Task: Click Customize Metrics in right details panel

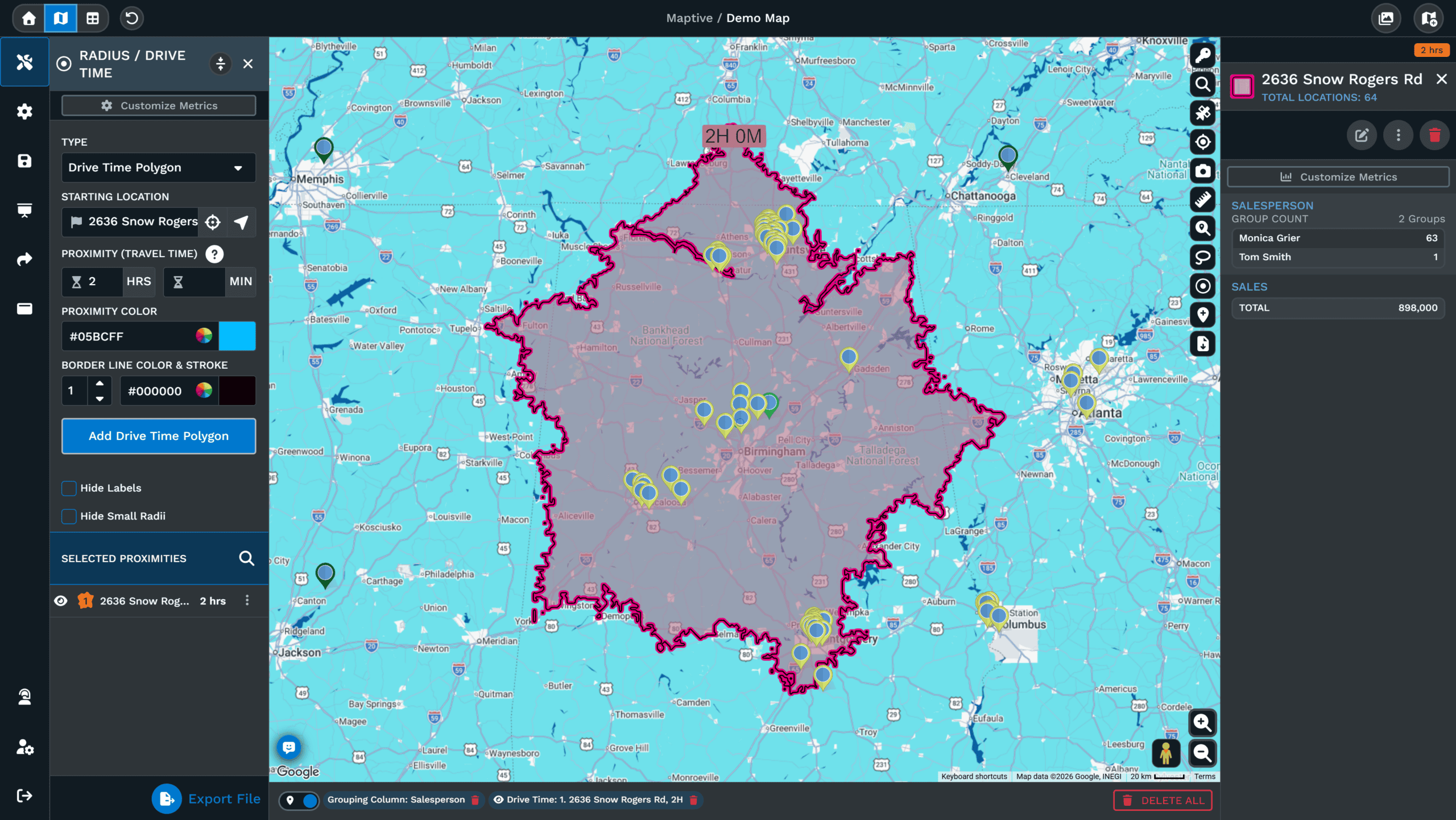Action: coord(1338,177)
